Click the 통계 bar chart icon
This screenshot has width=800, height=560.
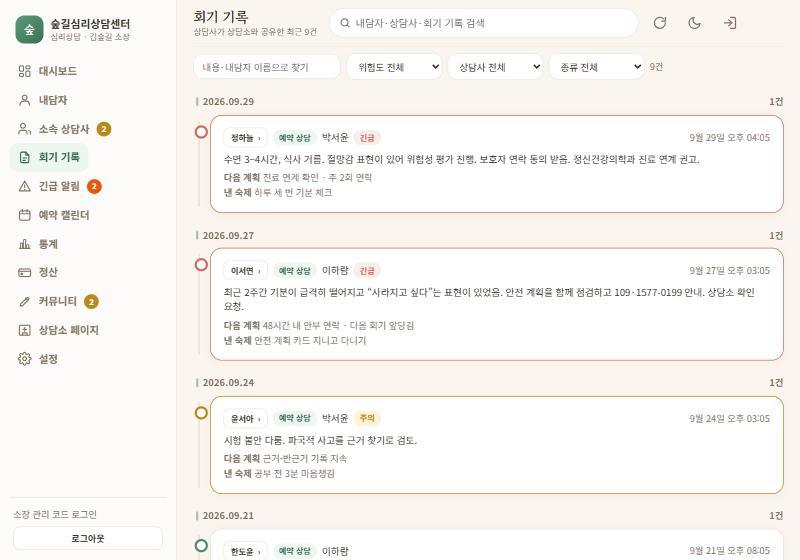pyautogui.click(x=24, y=244)
